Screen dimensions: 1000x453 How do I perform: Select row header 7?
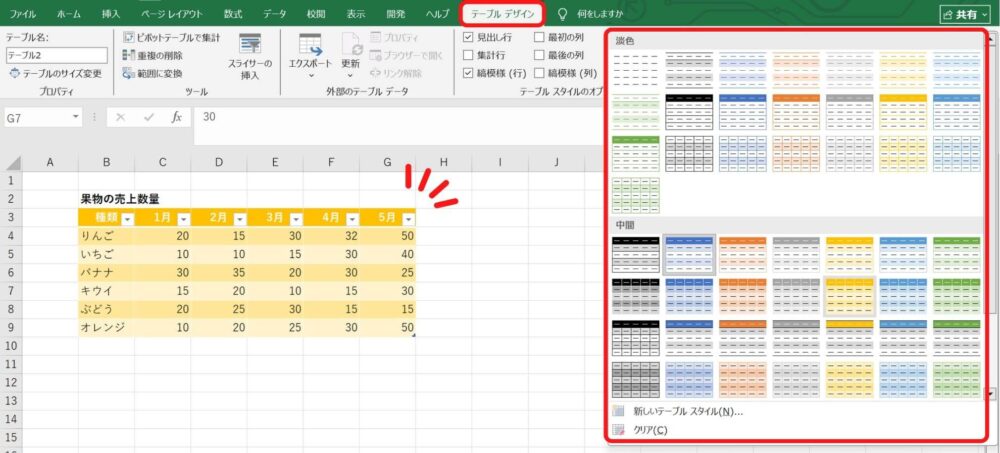pyautogui.click(x=11, y=291)
